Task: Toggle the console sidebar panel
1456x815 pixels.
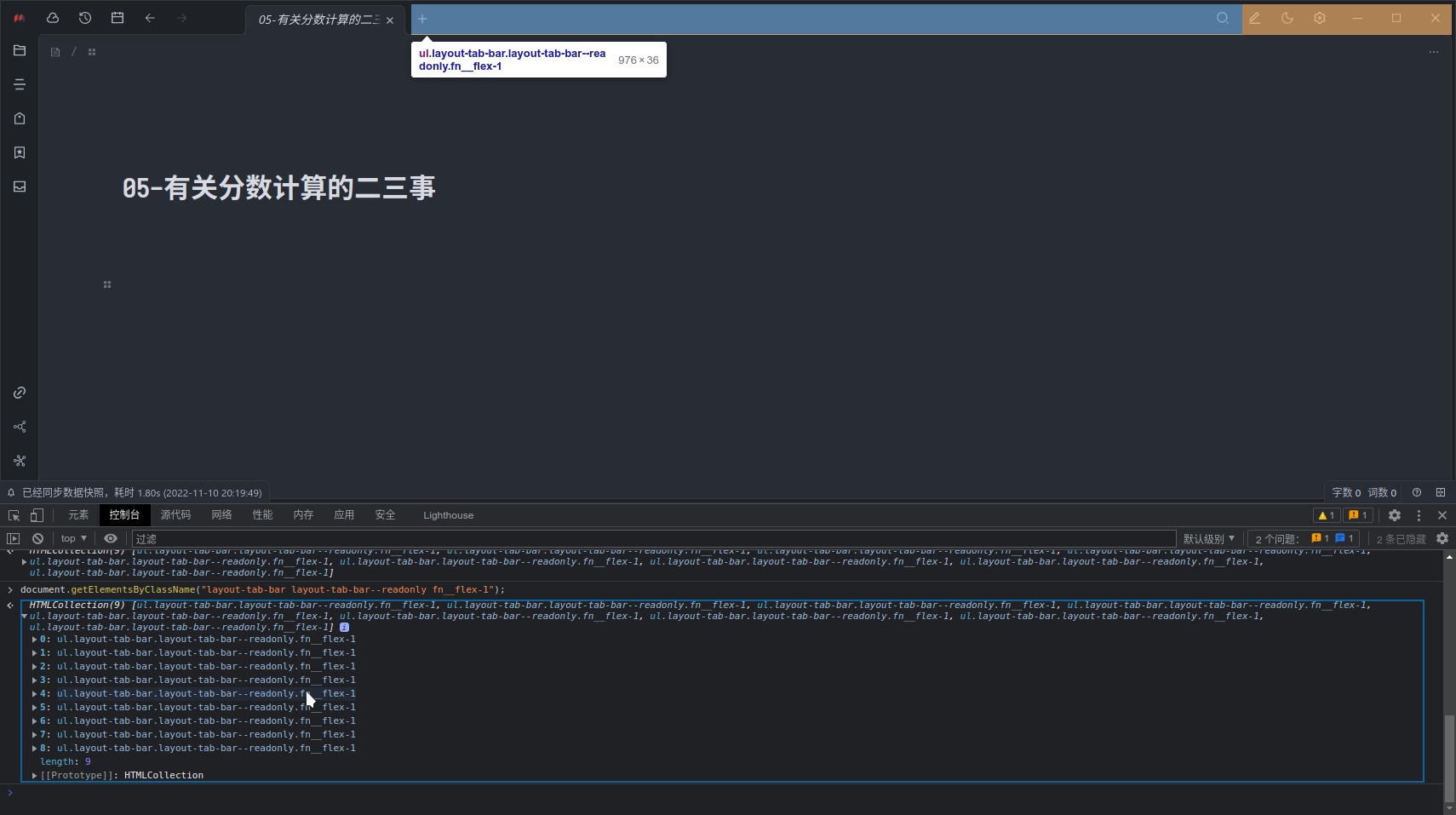Action: [x=14, y=538]
